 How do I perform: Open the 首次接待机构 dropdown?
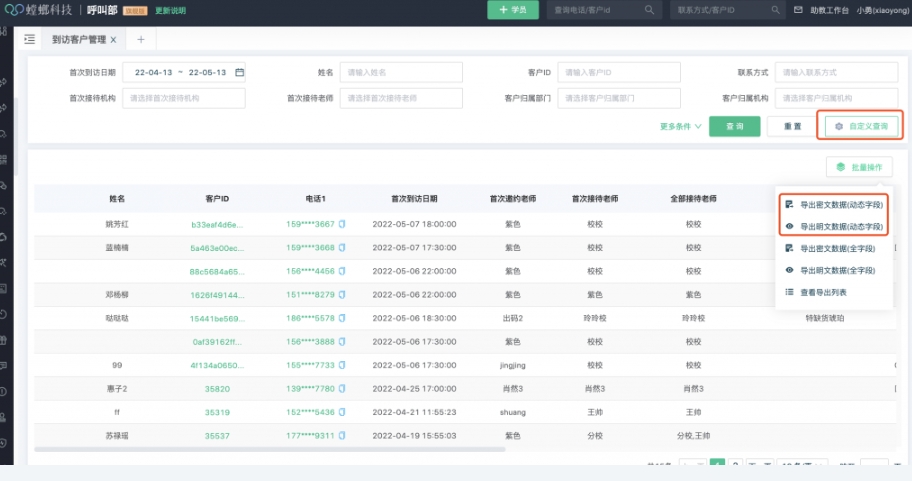click(x=184, y=98)
